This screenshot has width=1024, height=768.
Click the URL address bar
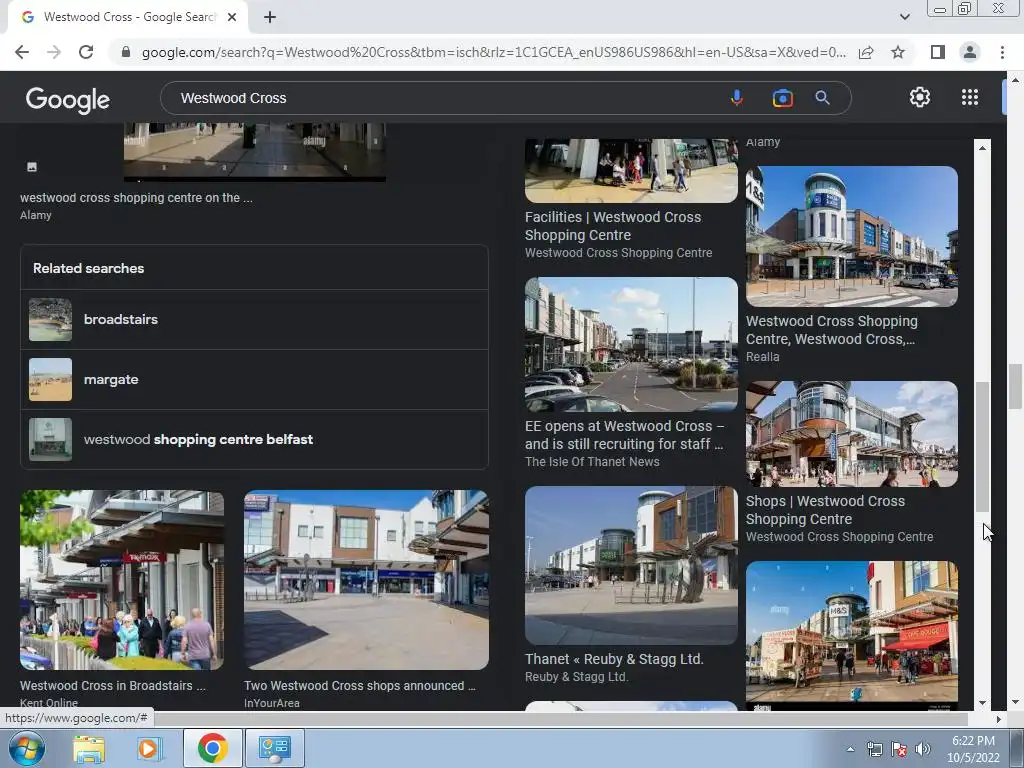point(494,52)
